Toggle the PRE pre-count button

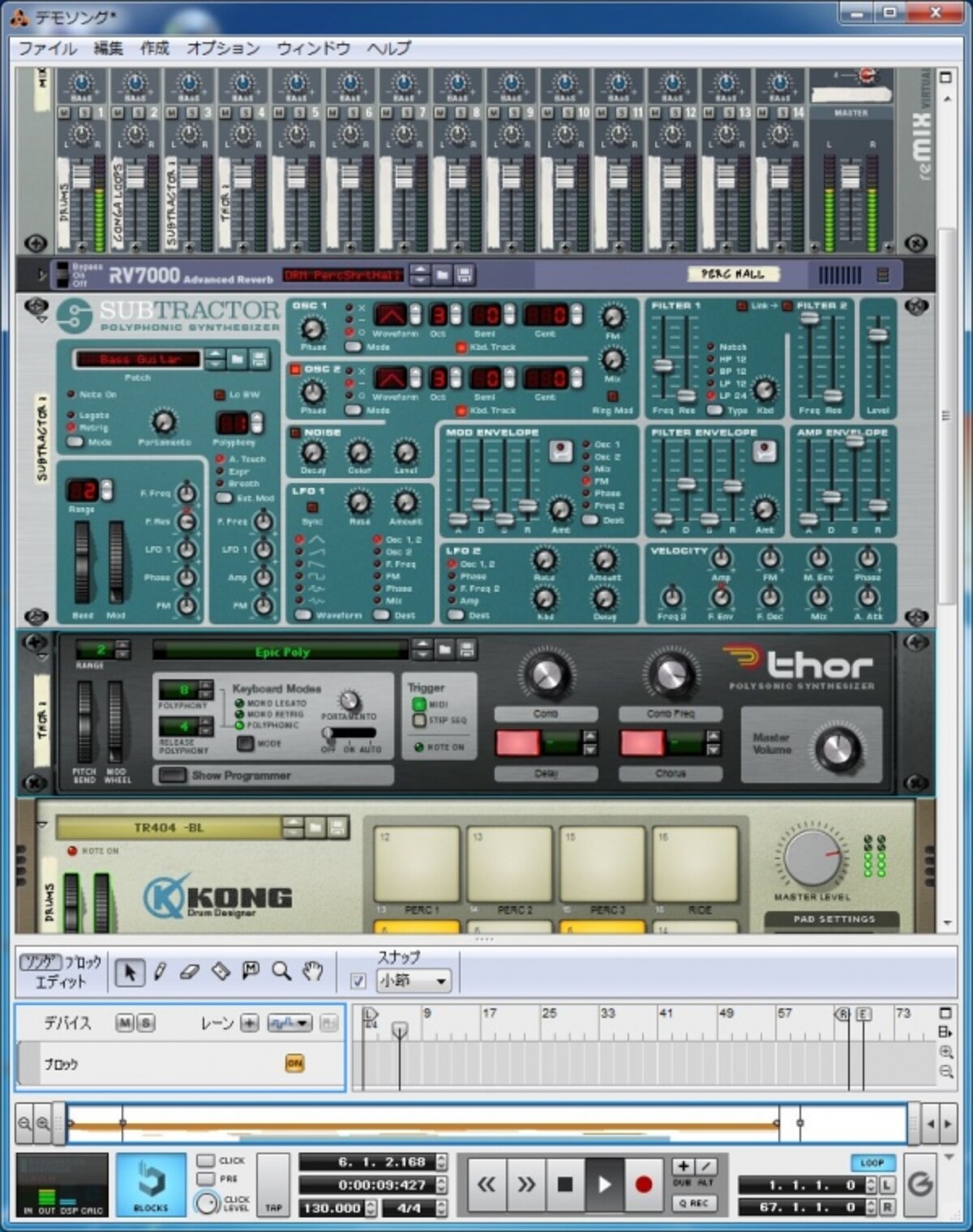click(x=206, y=1179)
